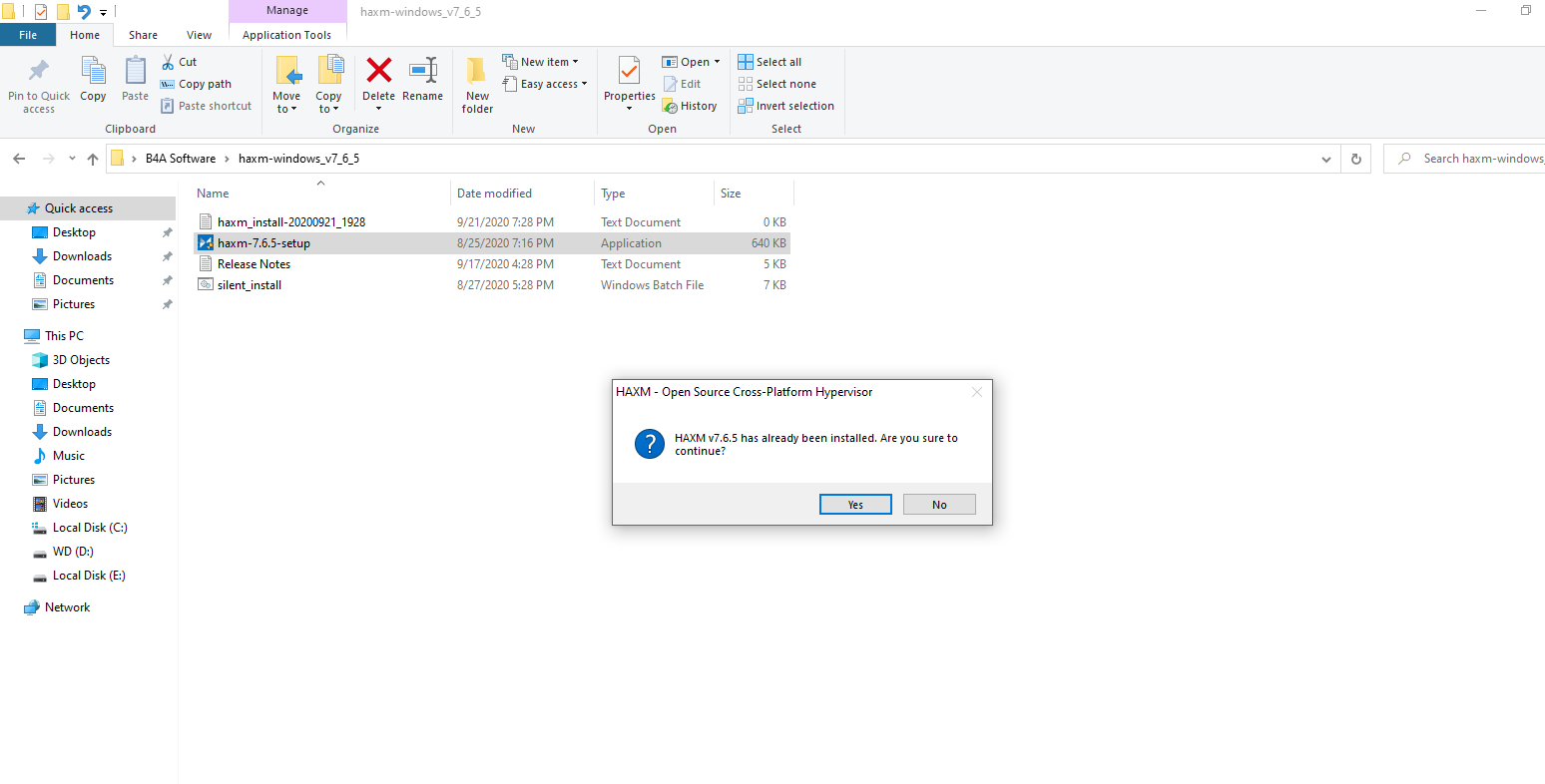Open the Copy to menu
Image resolution: width=1545 pixels, height=784 pixels.
328,85
